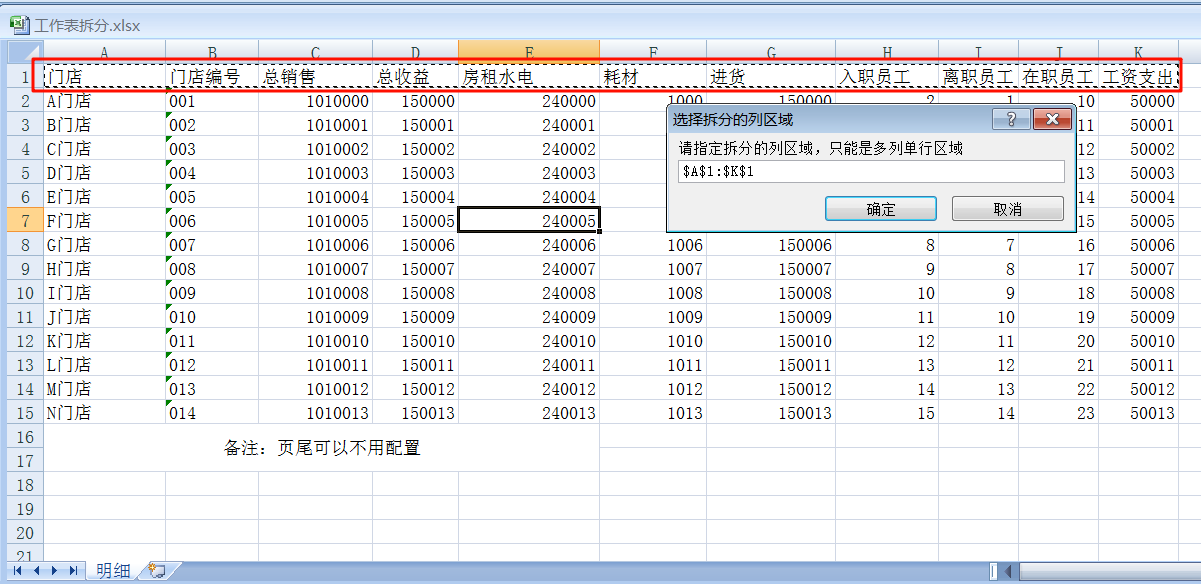Click the next-sheet navigation arrow

point(54,570)
